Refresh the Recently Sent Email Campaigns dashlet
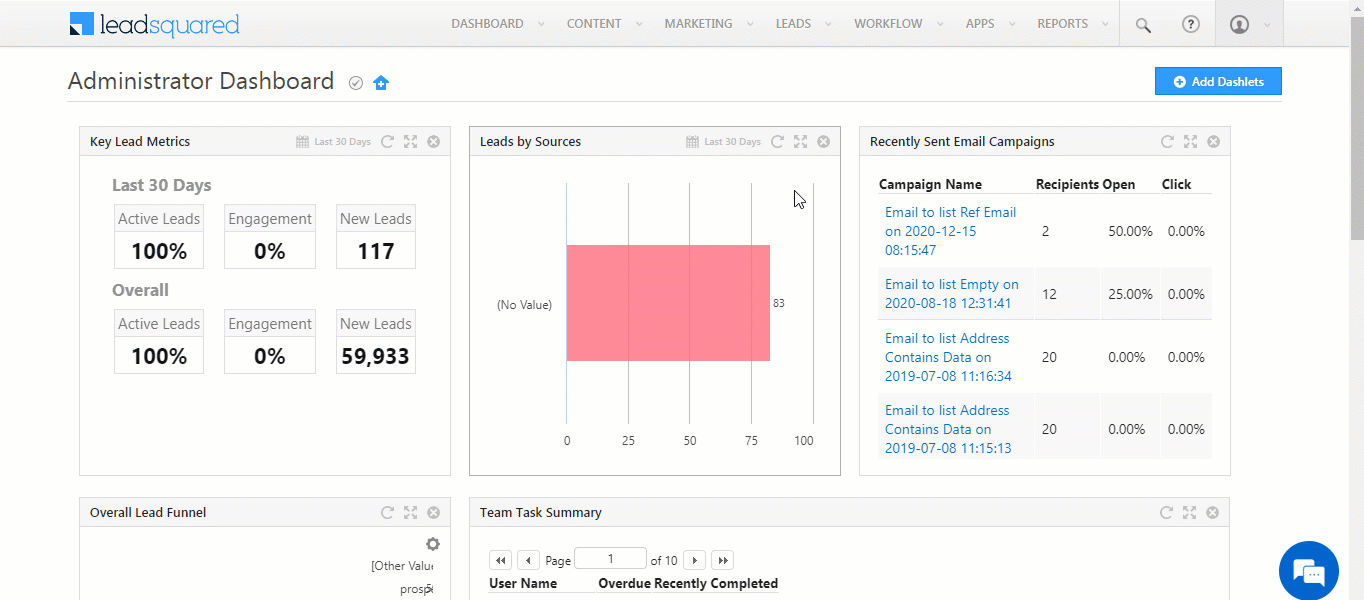 1166,141
